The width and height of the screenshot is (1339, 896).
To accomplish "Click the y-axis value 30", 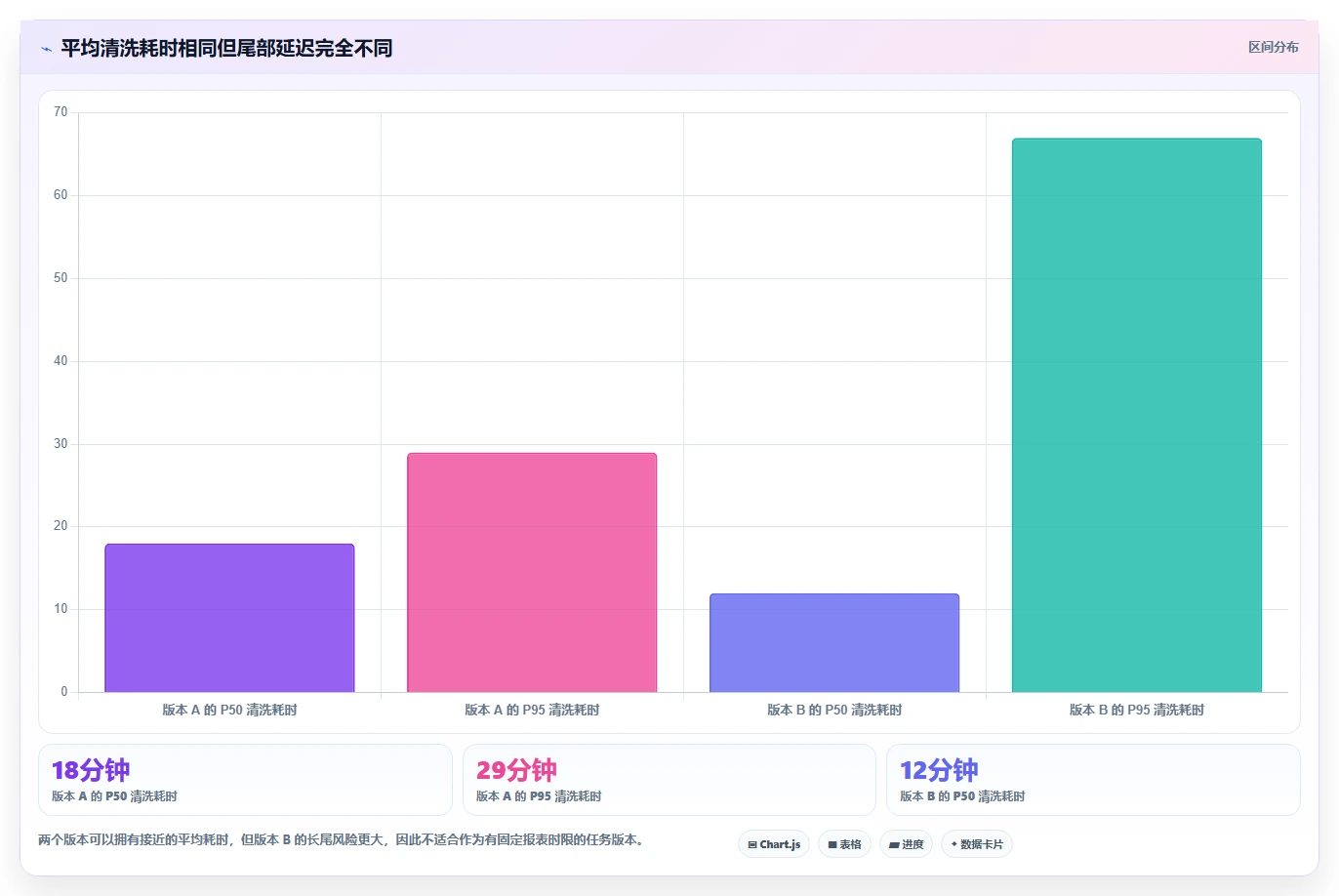I will pos(61,444).
